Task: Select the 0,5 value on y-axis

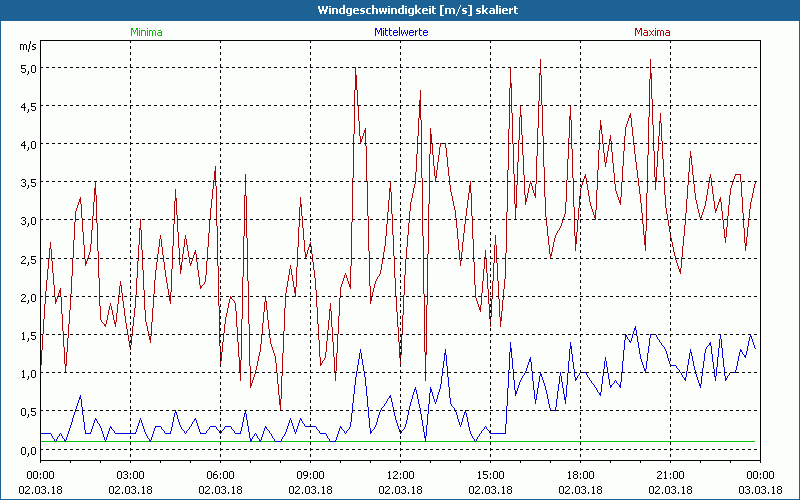Action: (x=26, y=412)
